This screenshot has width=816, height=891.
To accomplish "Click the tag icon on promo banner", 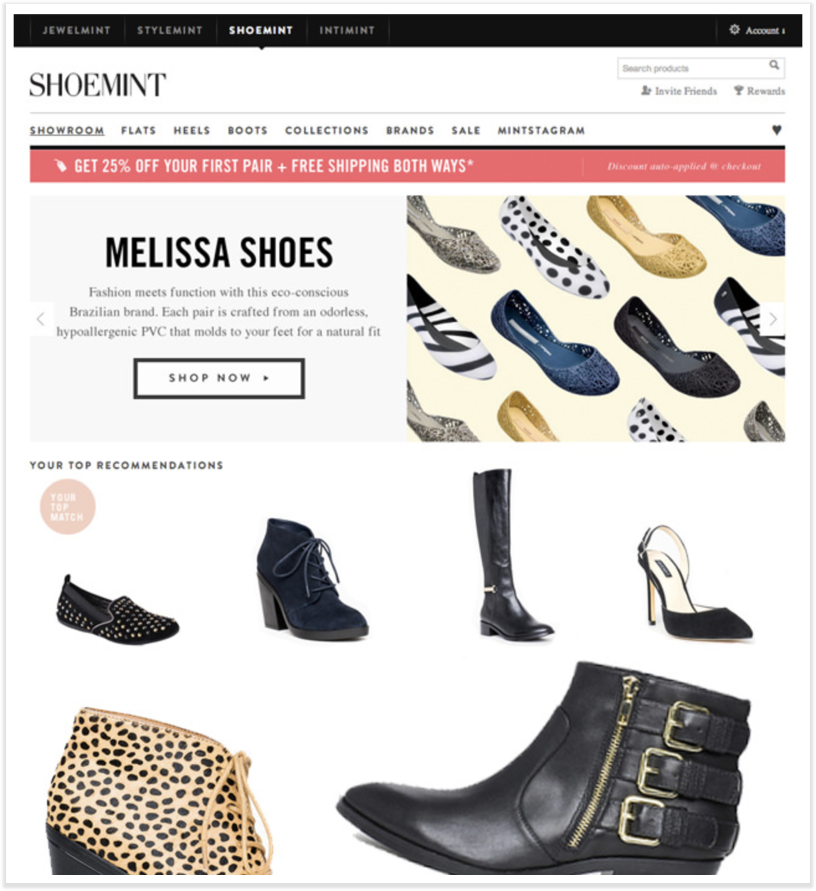I will 60,166.
